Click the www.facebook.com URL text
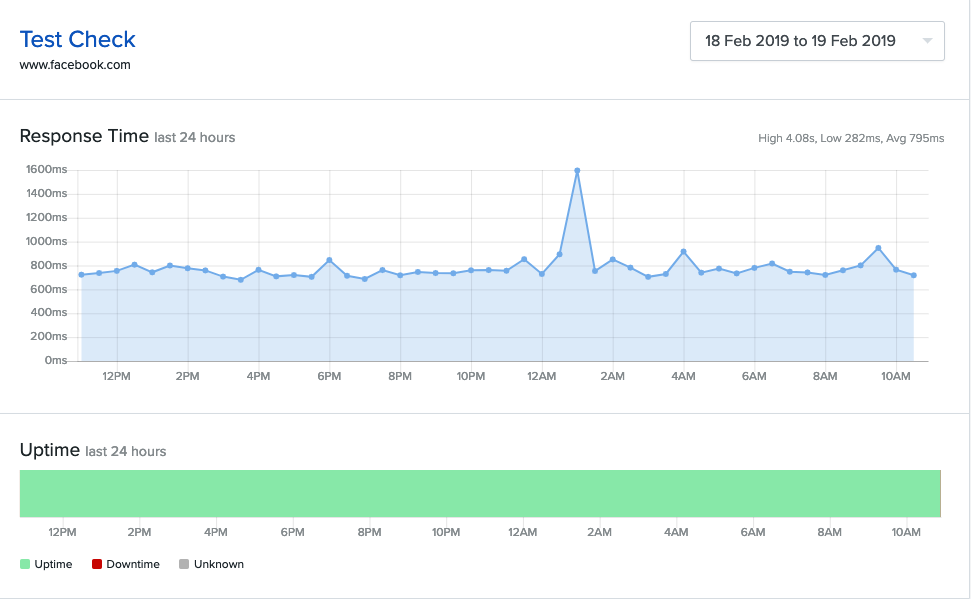The width and height of the screenshot is (971, 599). pyautogui.click(x=75, y=65)
